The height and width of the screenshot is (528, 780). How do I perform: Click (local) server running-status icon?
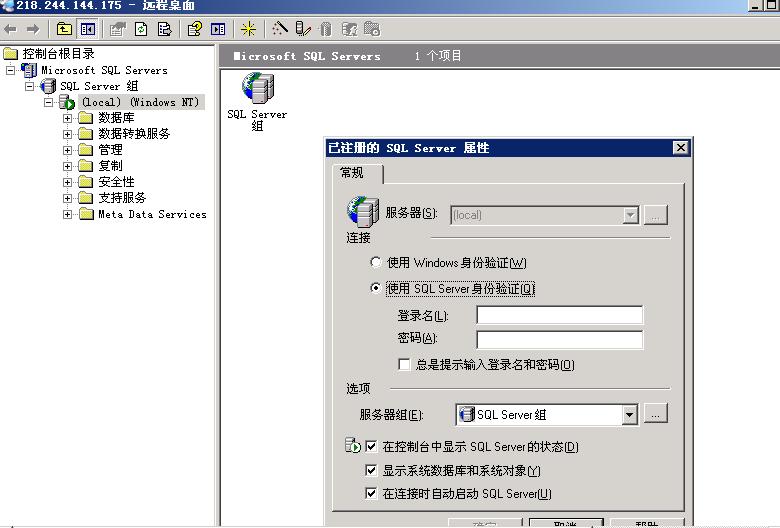click(67, 103)
